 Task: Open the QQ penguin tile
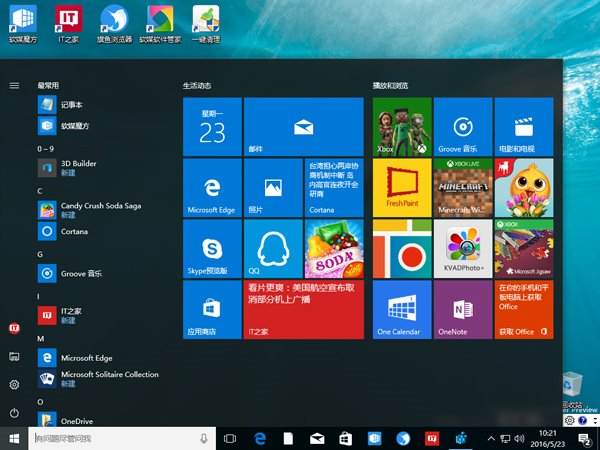pos(273,248)
